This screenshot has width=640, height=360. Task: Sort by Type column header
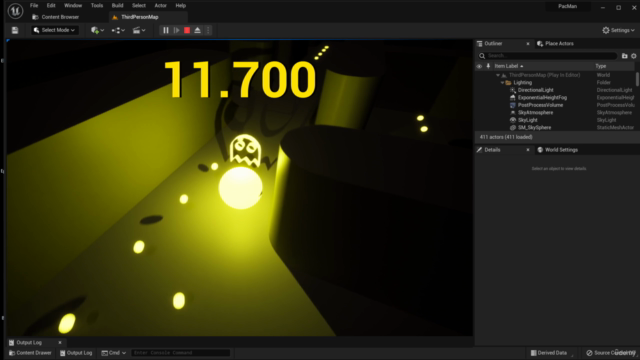point(600,66)
